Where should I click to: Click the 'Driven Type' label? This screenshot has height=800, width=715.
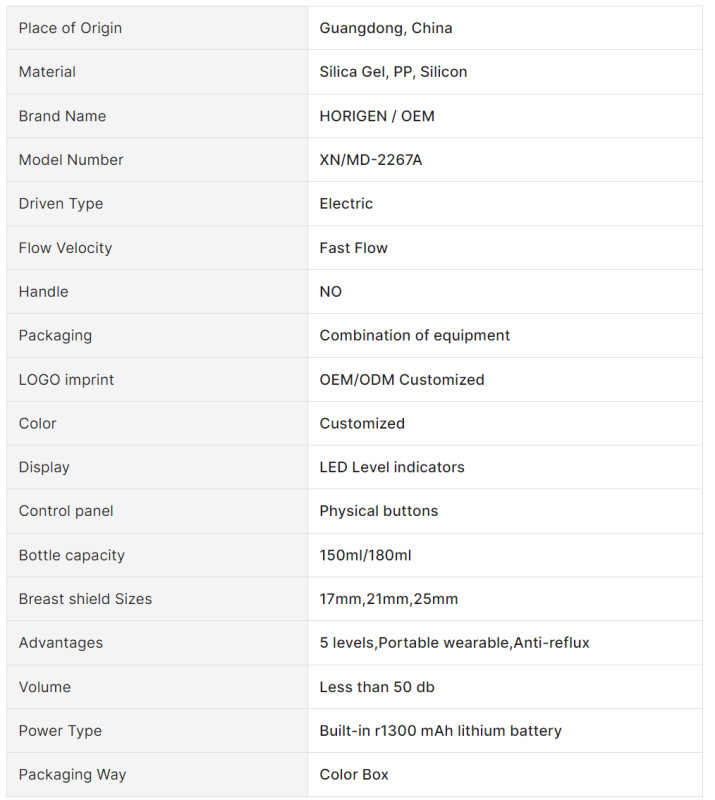pos(61,204)
